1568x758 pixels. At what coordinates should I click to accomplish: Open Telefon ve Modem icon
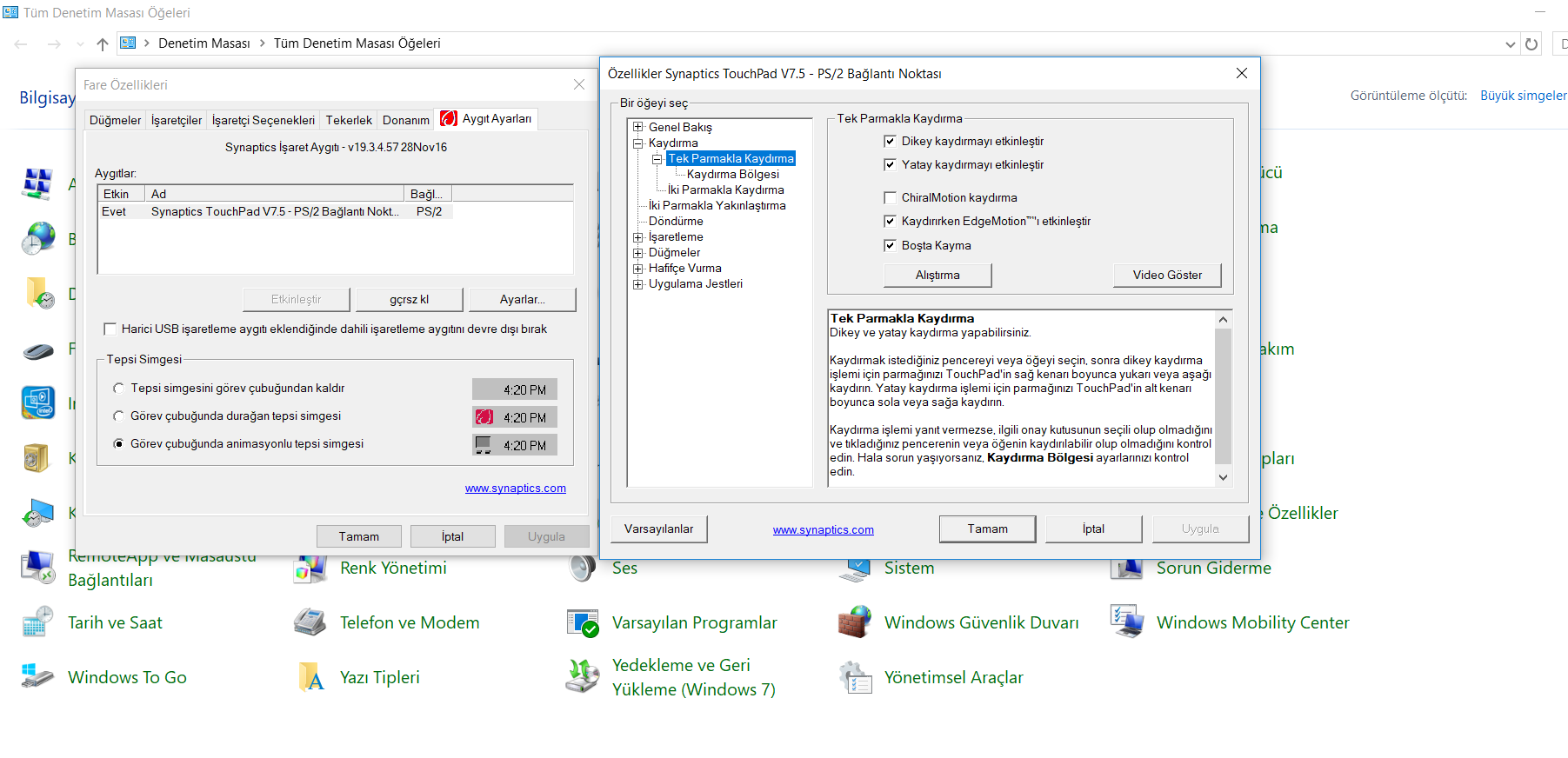[x=310, y=622]
